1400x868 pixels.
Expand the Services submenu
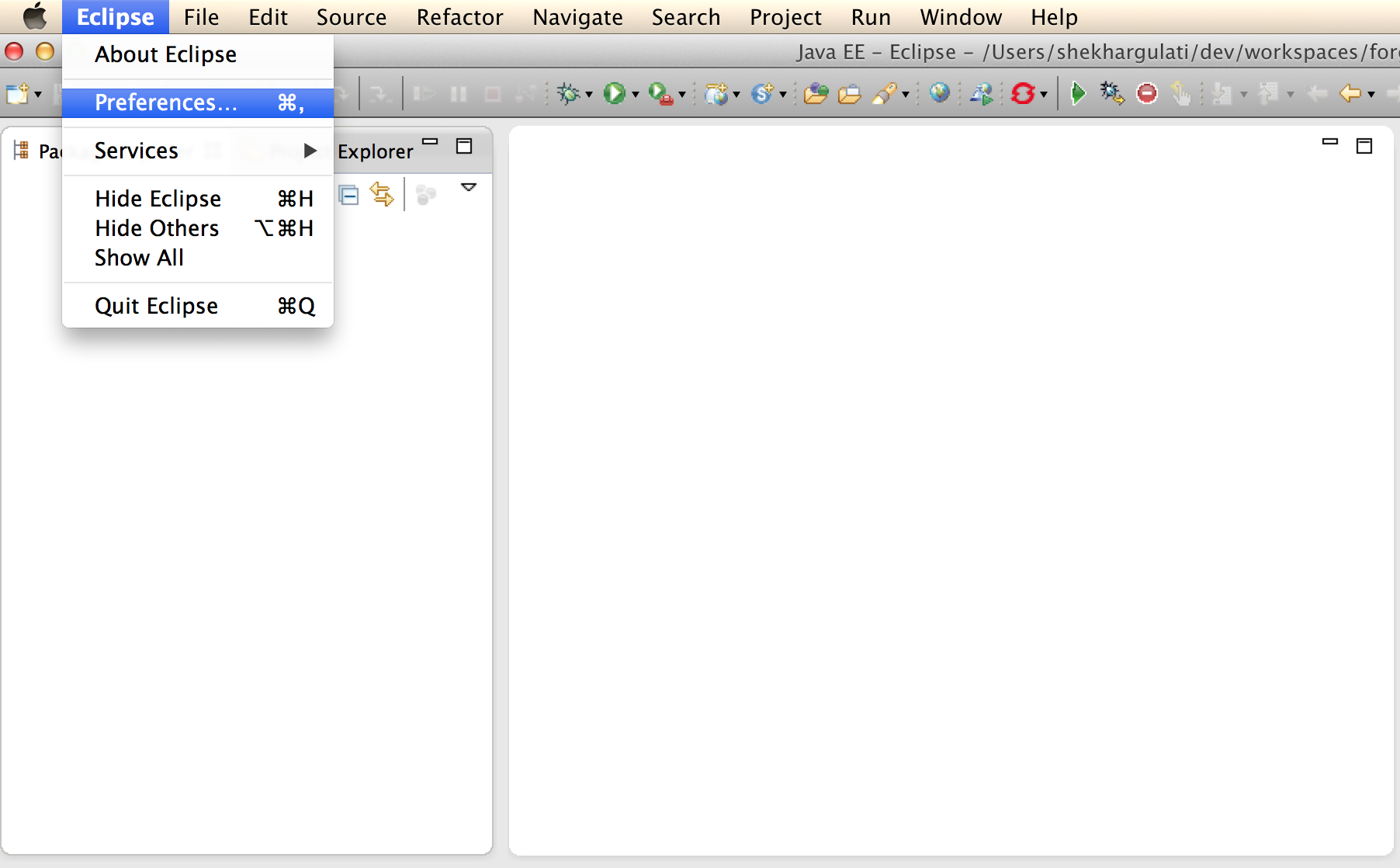coord(198,151)
